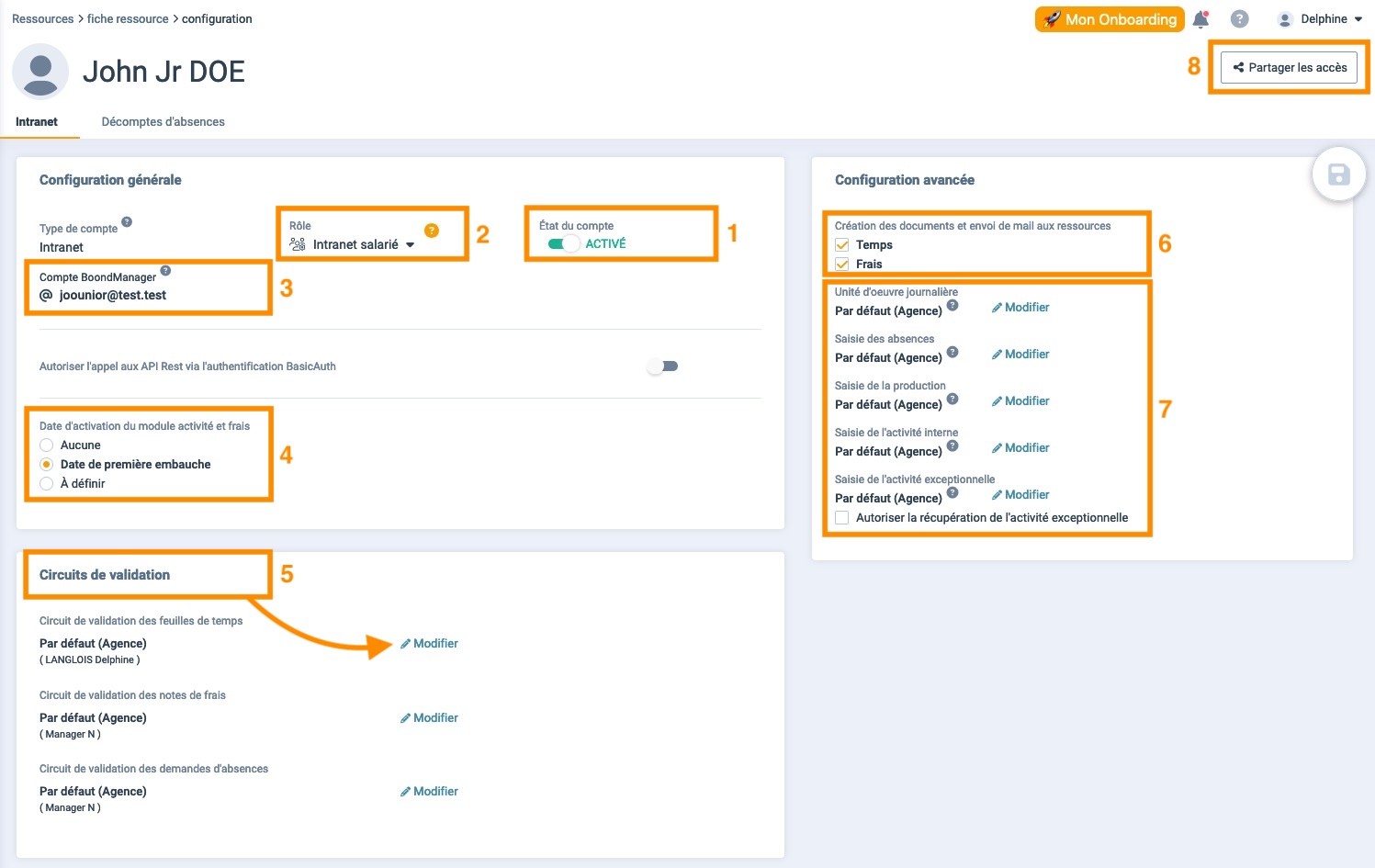Screen dimensions: 1375x868
Task: Go to Ressources in the breadcrumb
Action: click(x=42, y=19)
